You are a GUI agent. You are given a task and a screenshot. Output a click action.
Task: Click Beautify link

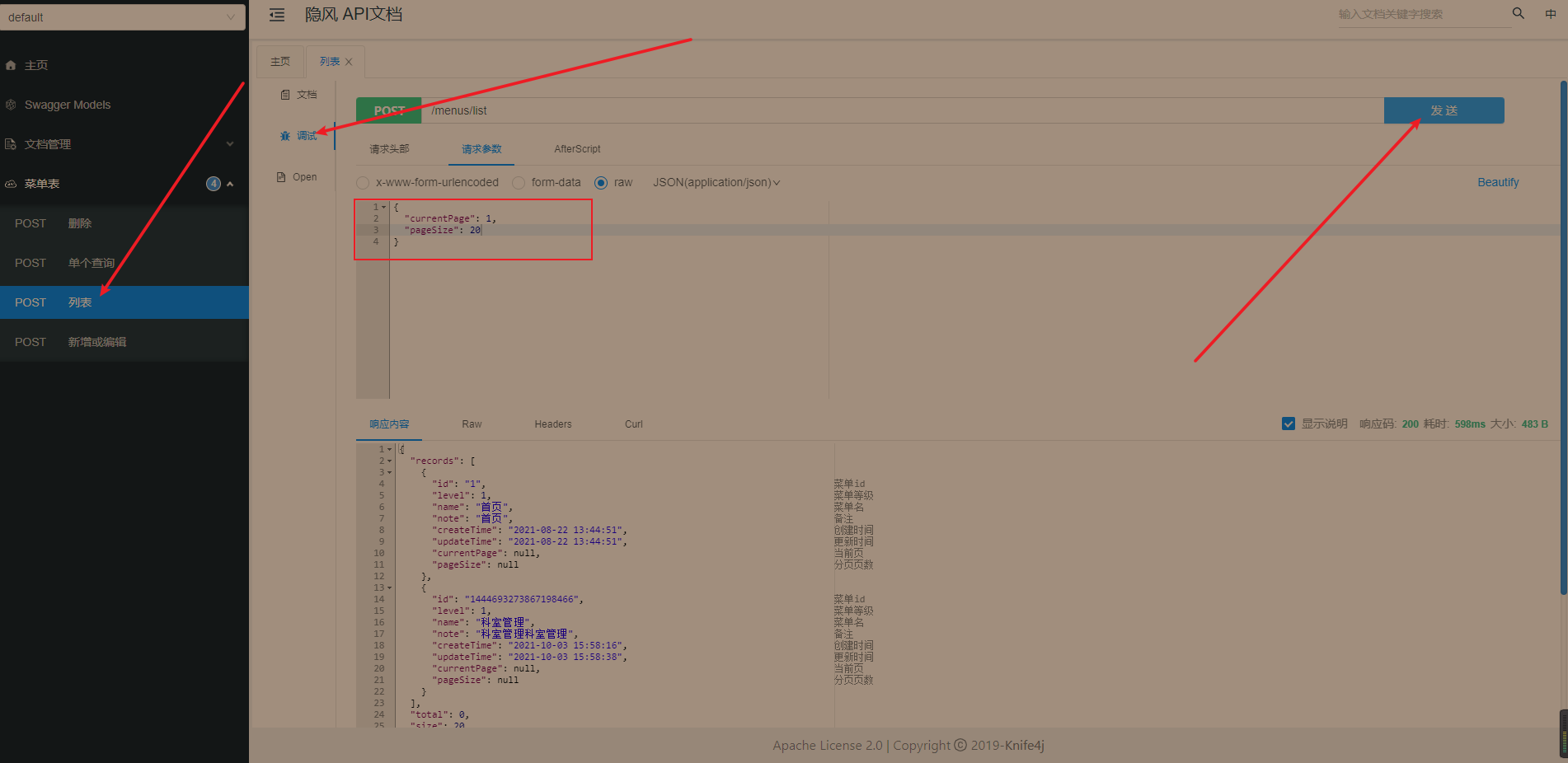click(1498, 182)
